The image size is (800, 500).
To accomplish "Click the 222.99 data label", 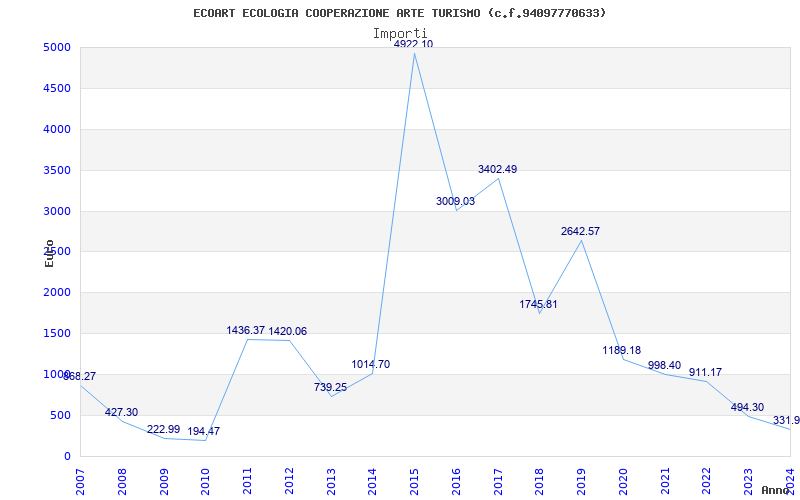I will [163, 430].
